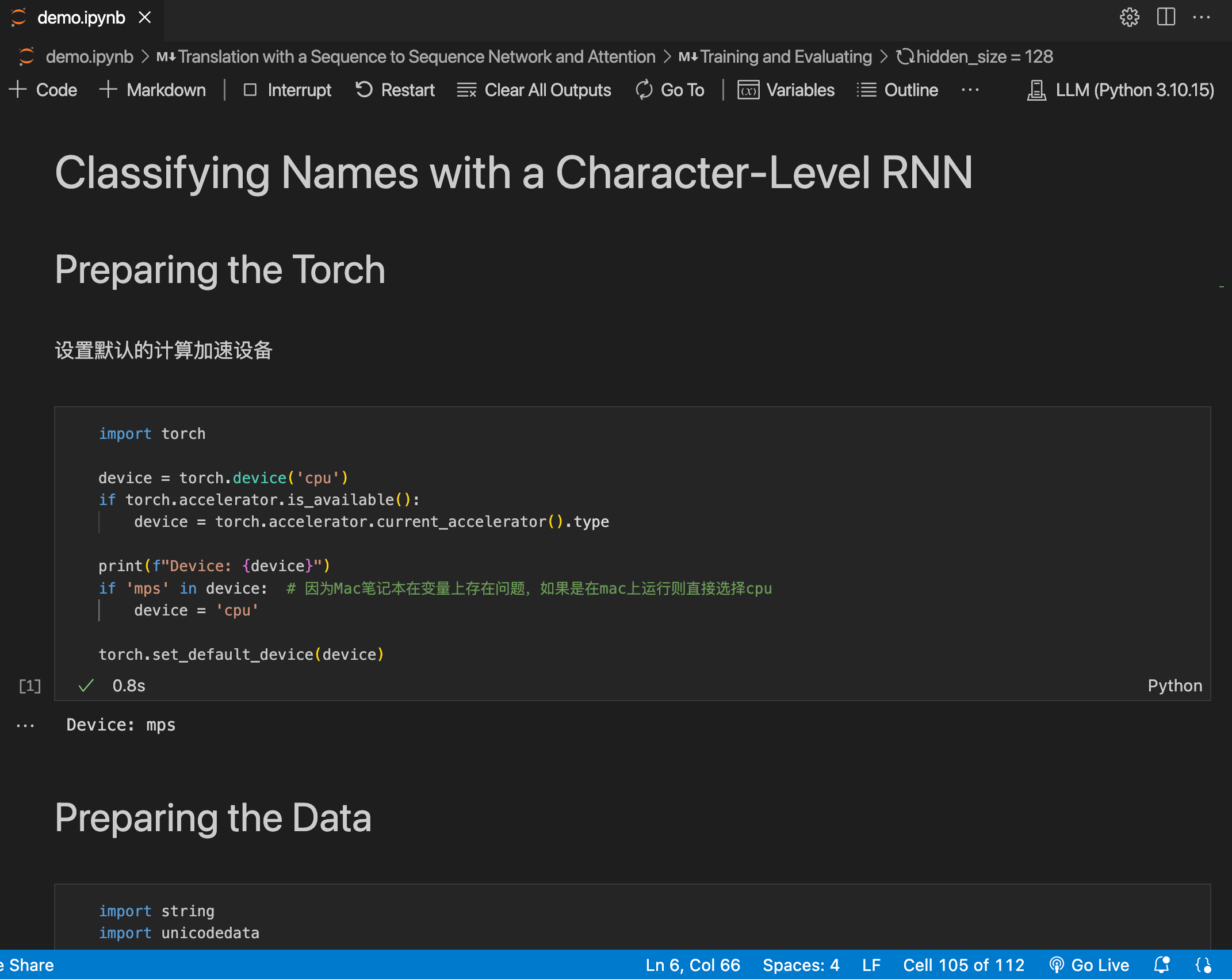This screenshot has height=979, width=1232.
Task: Click the Go Live broadcast icon
Action: pos(1057,965)
